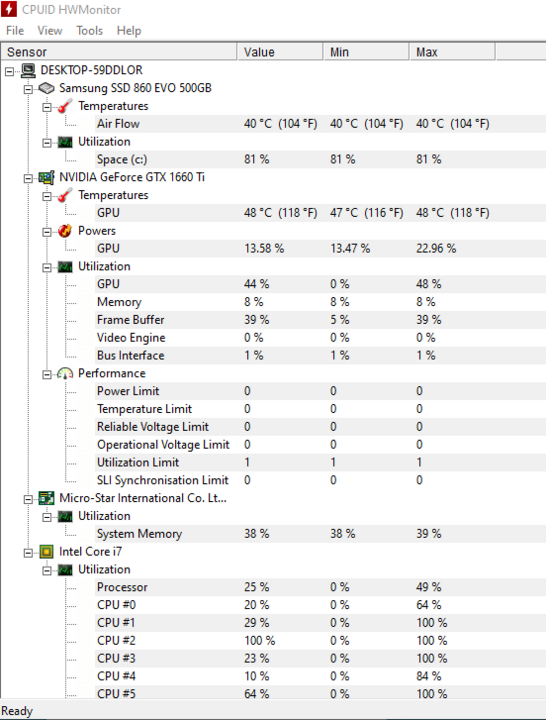Click the CPUID HWMonitor title bar logo
546x720 pixels.
click(9, 9)
